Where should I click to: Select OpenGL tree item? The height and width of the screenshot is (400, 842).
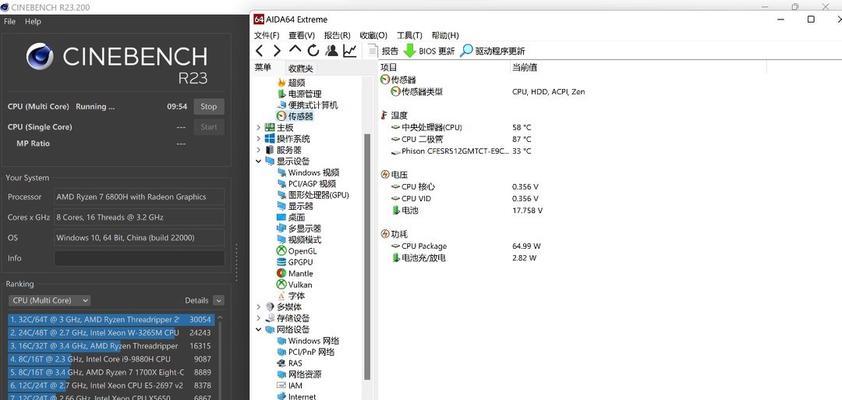tap(297, 251)
